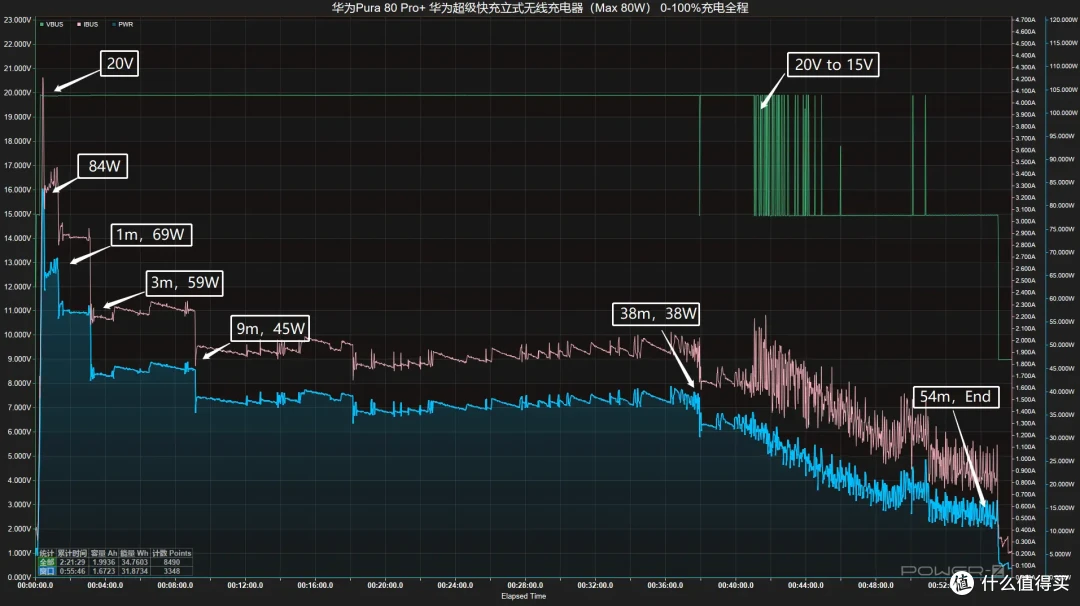
Task: Select the "3m, 59W" annotation
Action: tap(185, 283)
